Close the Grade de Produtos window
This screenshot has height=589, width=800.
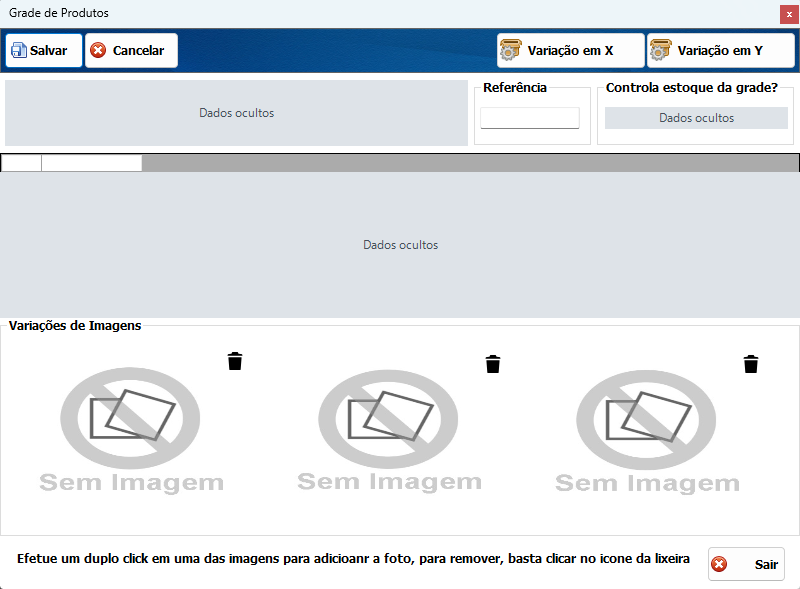pos(789,14)
